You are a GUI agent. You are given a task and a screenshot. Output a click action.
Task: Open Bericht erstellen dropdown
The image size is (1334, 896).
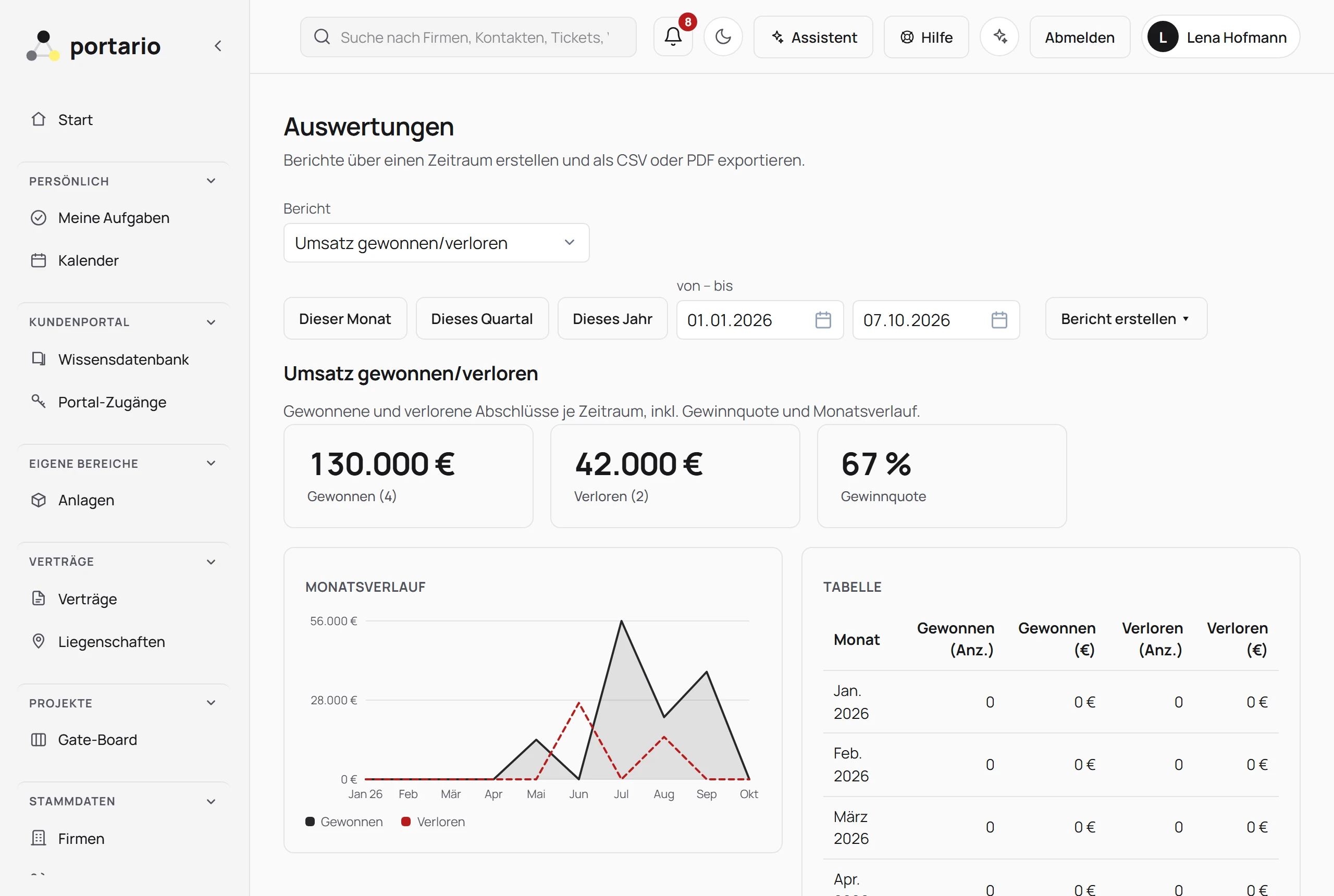coord(1126,319)
